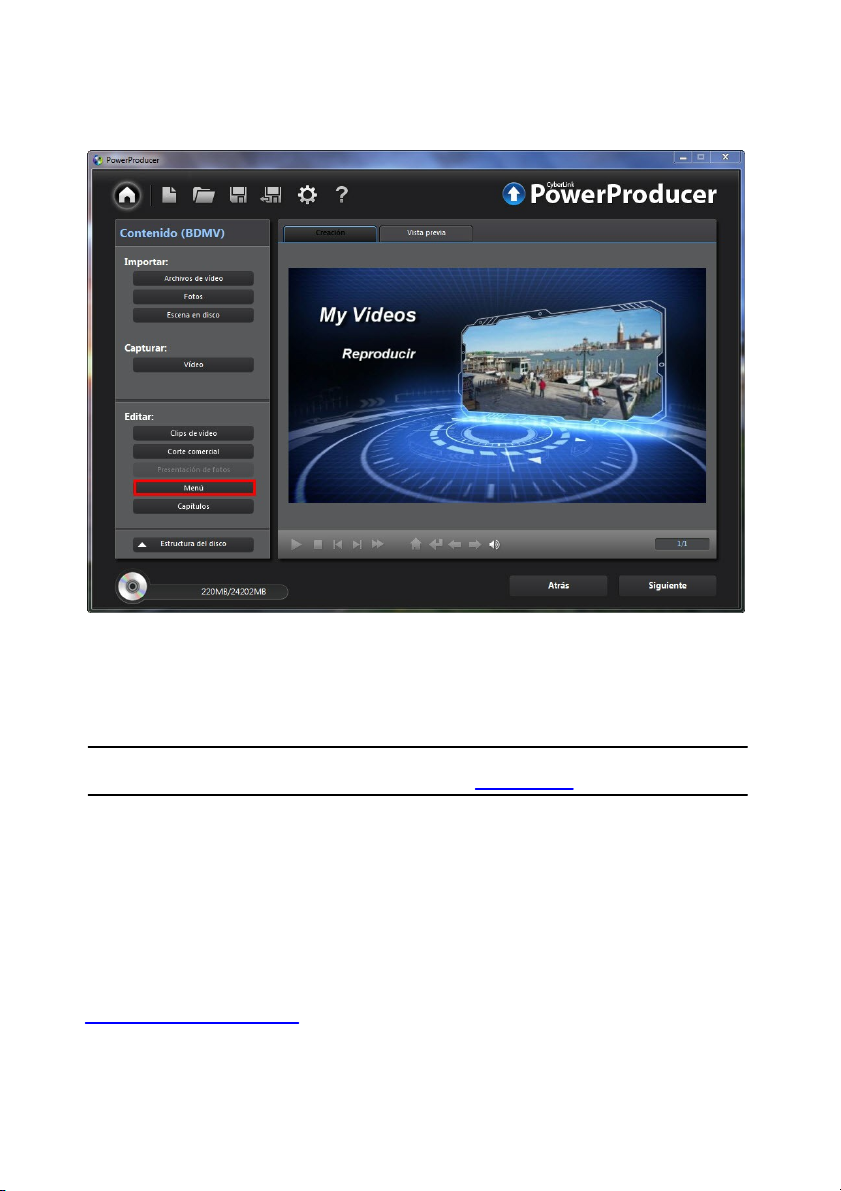Stop playback with the square Stop button
The width and height of the screenshot is (841, 1191).
(x=317, y=545)
